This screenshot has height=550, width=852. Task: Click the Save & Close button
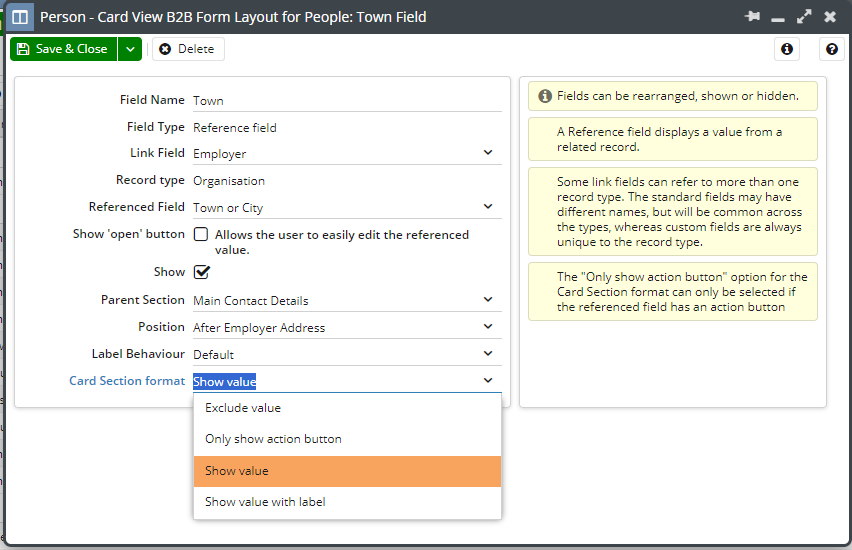pyautogui.click(x=64, y=49)
